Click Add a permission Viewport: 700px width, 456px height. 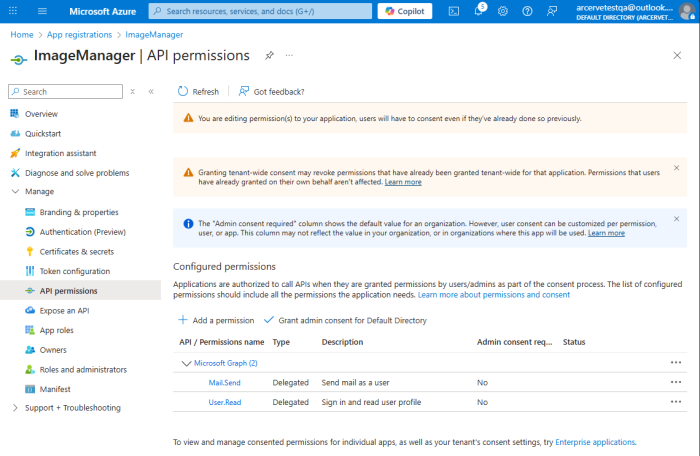click(216, 320)
